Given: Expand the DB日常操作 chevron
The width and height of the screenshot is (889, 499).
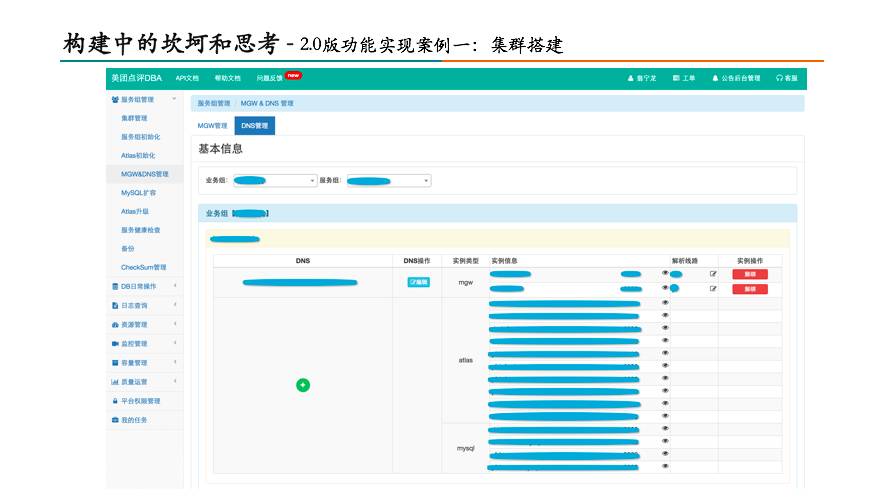Looking at the screenshot, I should click(x=175, y=286).
